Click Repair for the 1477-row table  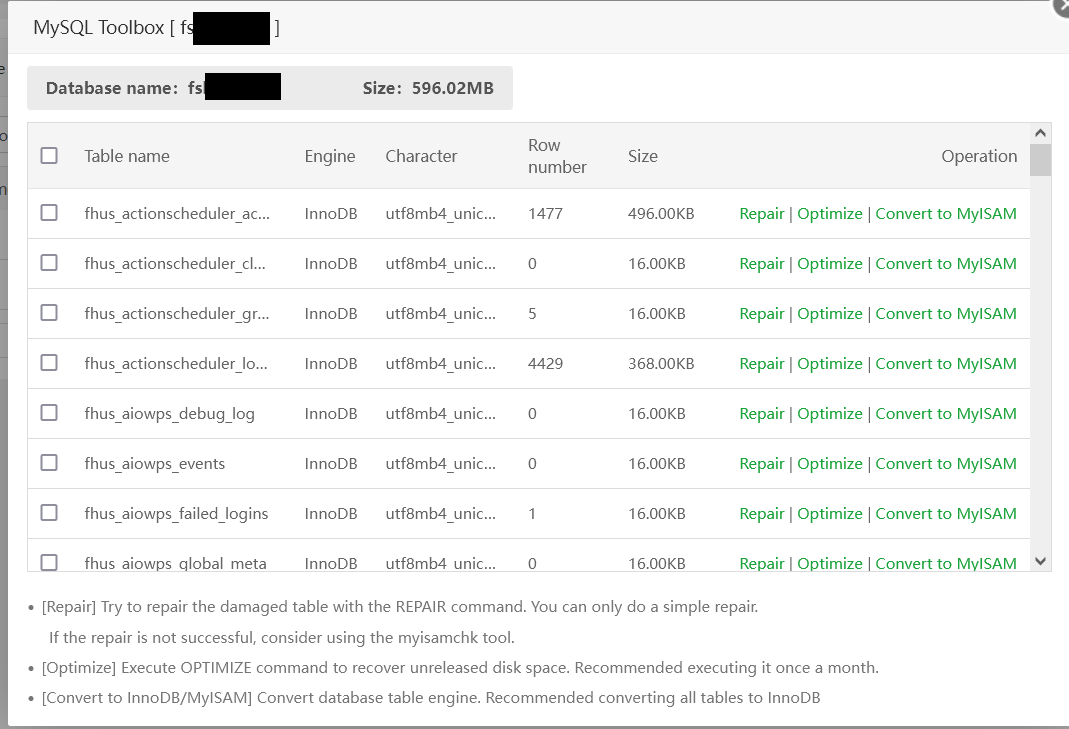[761, 214]
